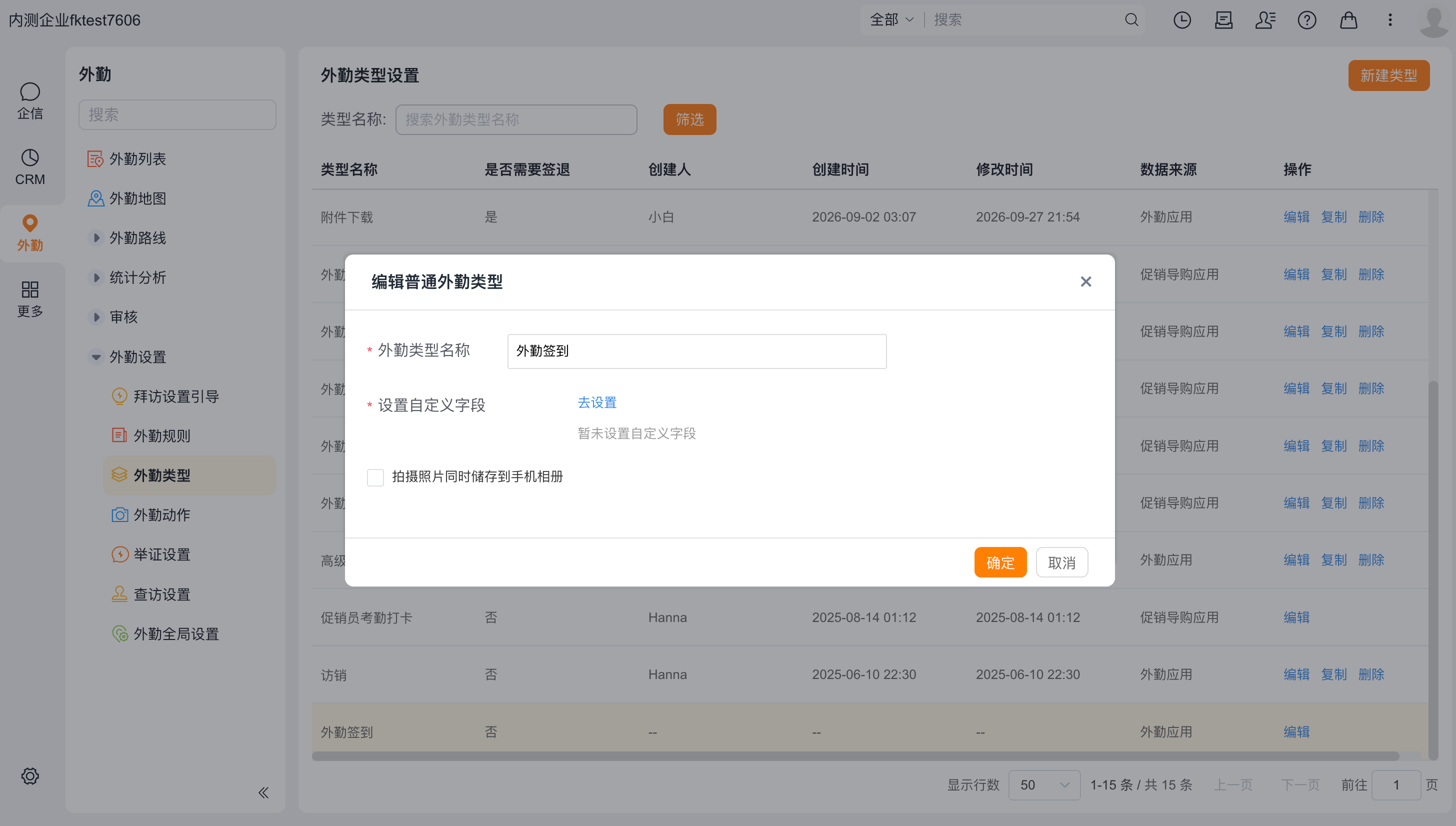Open the clock history icon in top bar

1182,20
